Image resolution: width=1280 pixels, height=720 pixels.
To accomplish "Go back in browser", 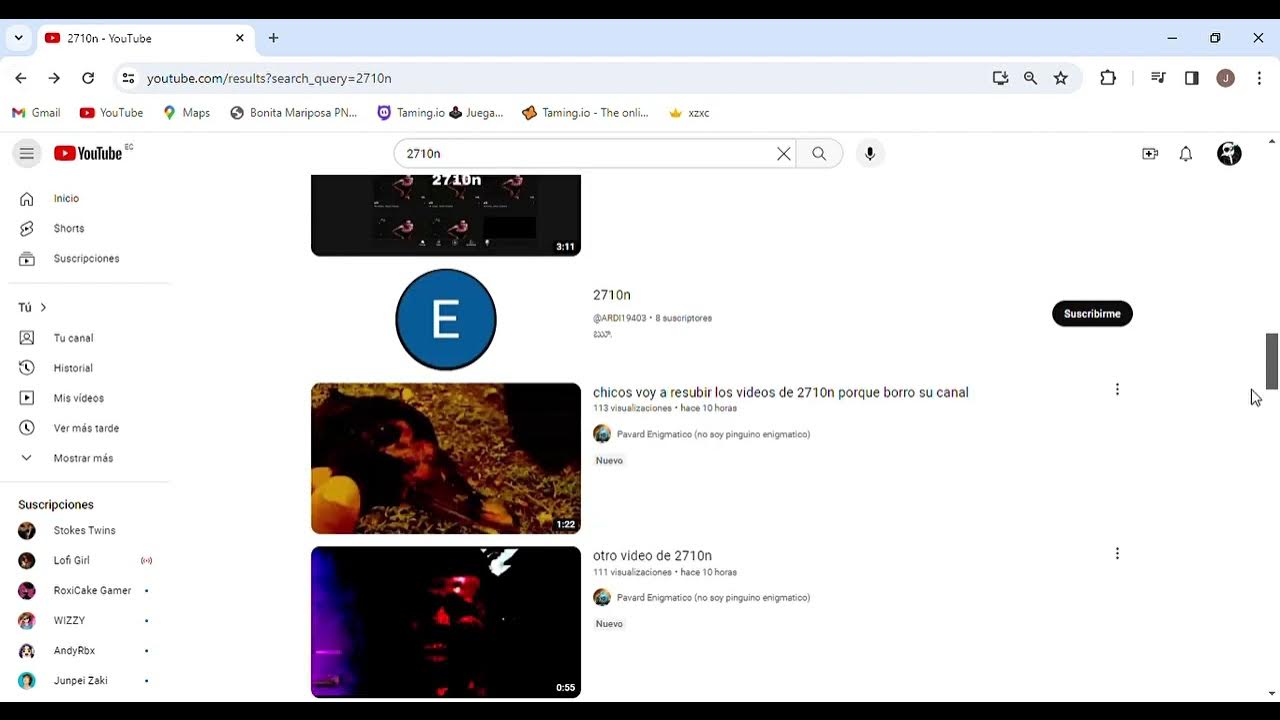I will coord(21,78).
